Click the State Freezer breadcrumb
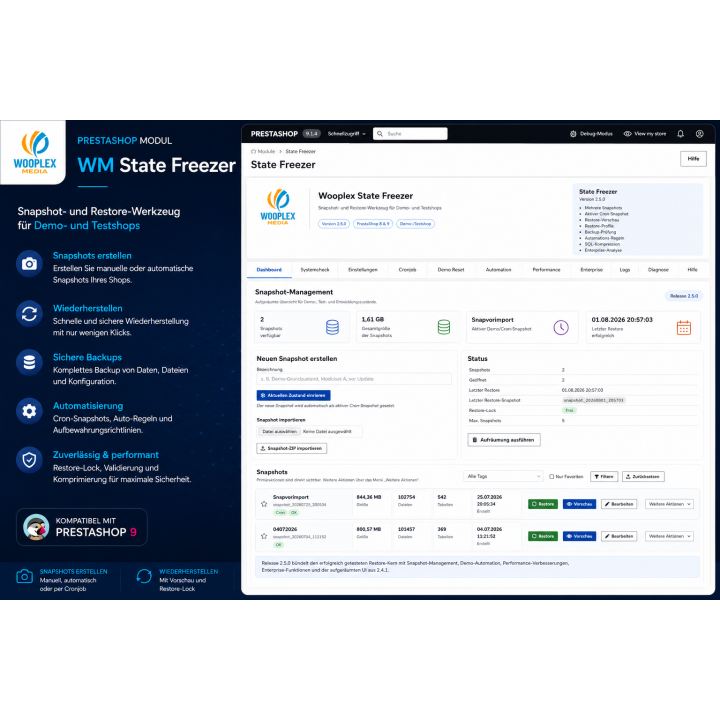The width and height of the screenshot is (720, 720). (x=300, y=151)
